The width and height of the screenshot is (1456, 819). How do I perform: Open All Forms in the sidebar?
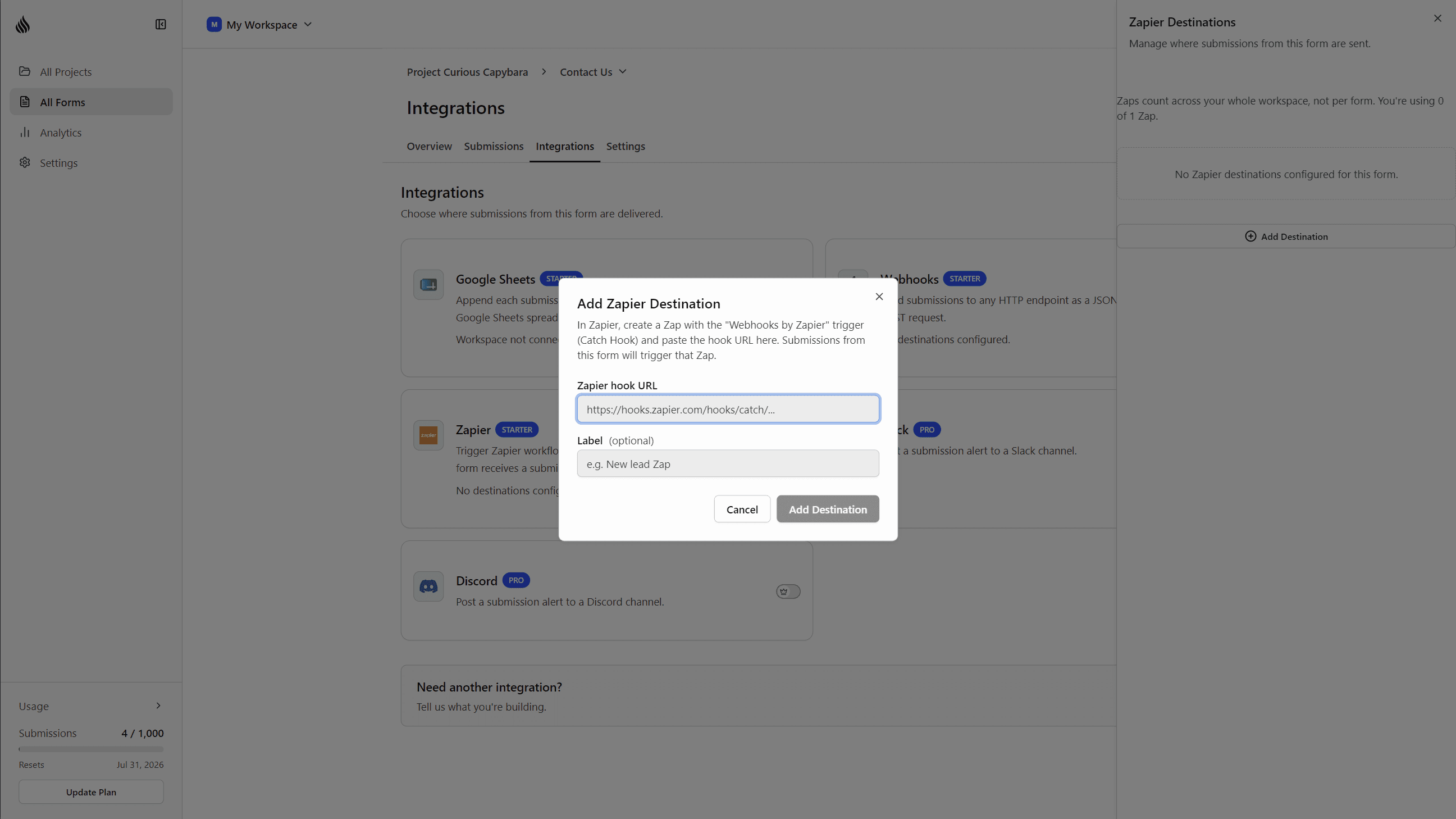pos(91,102)
